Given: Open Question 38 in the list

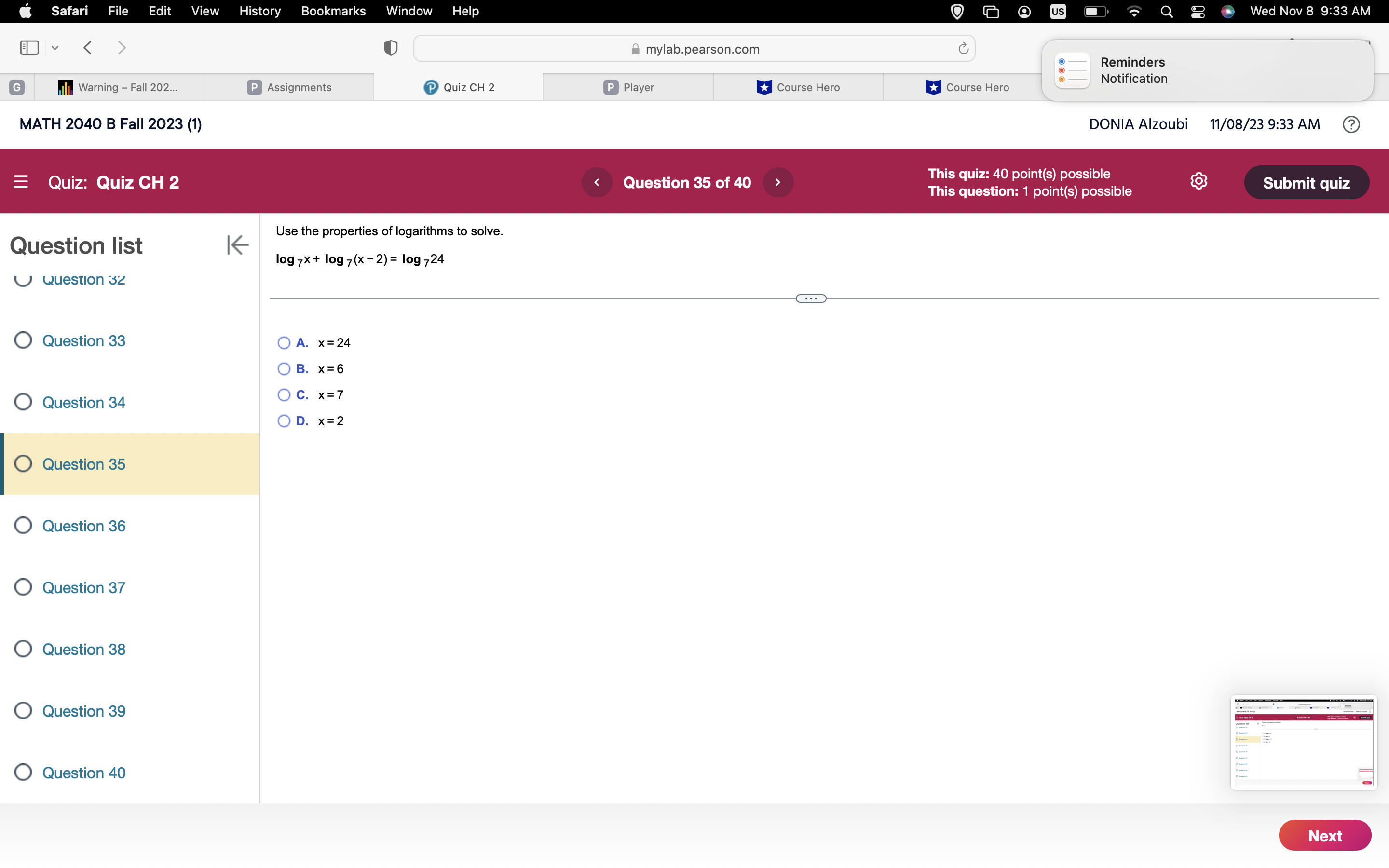Looking at the screenshot, I should coord(84,649).
